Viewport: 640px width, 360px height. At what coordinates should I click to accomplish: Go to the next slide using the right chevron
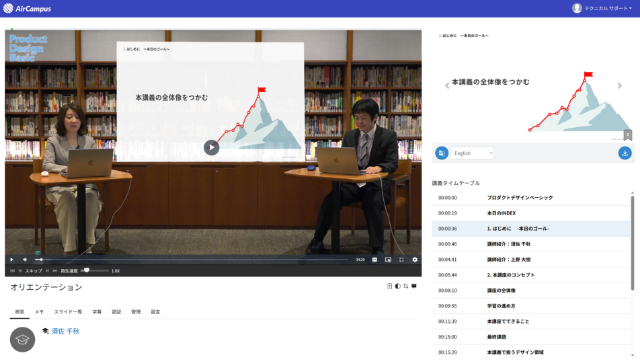[620, 86]
